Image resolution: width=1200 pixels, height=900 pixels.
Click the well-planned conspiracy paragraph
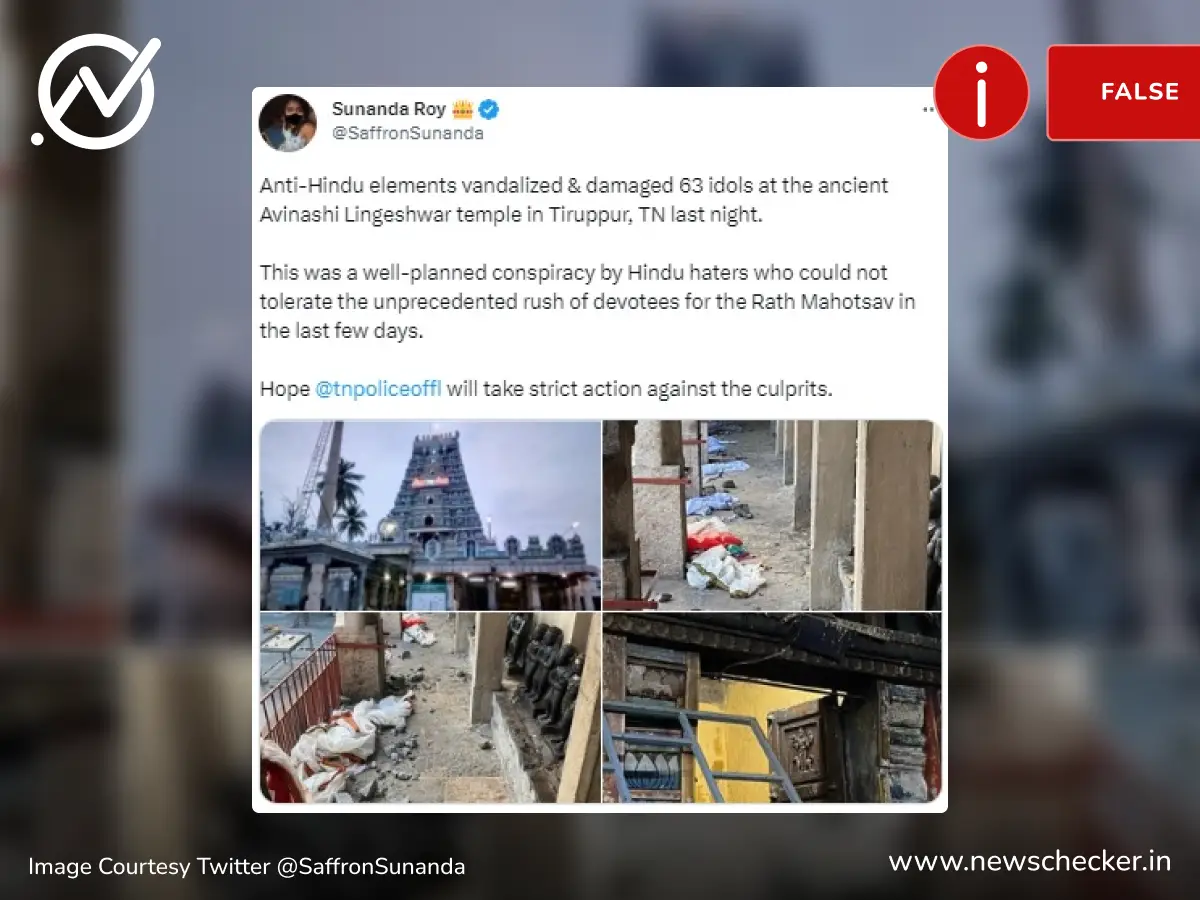[588, 301]
